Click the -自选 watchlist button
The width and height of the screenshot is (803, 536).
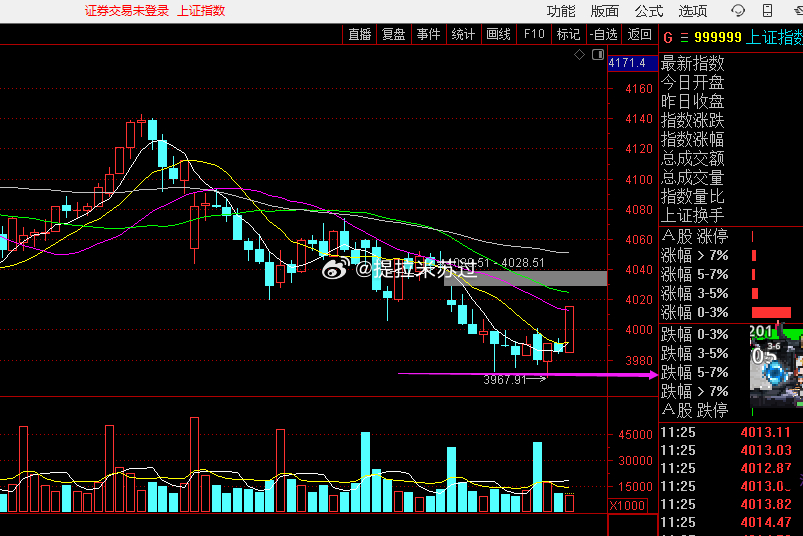coord(603,34)
